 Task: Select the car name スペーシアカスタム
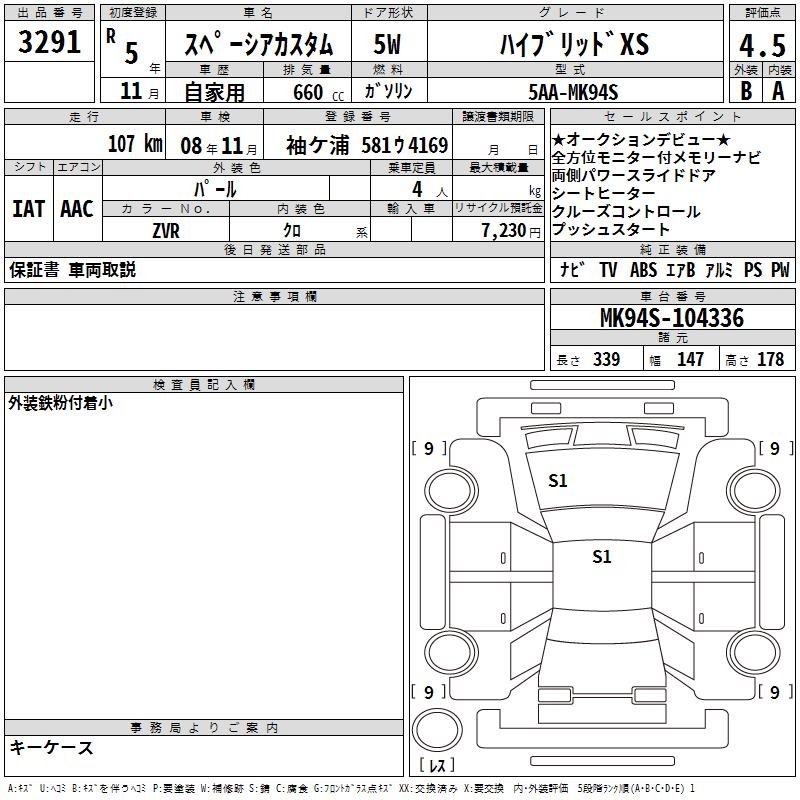258,44
